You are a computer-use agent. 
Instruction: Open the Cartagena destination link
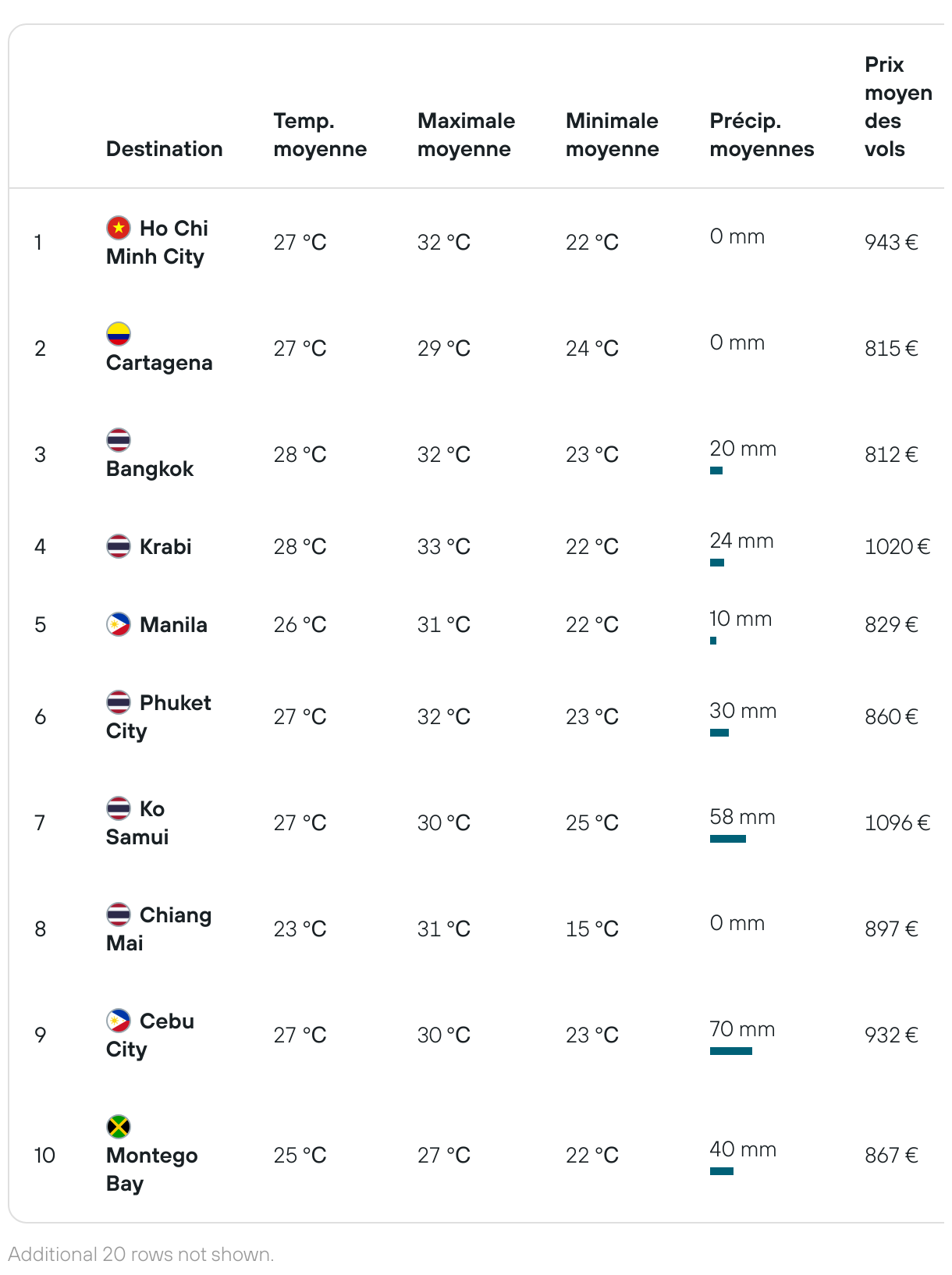pos(159,363)
